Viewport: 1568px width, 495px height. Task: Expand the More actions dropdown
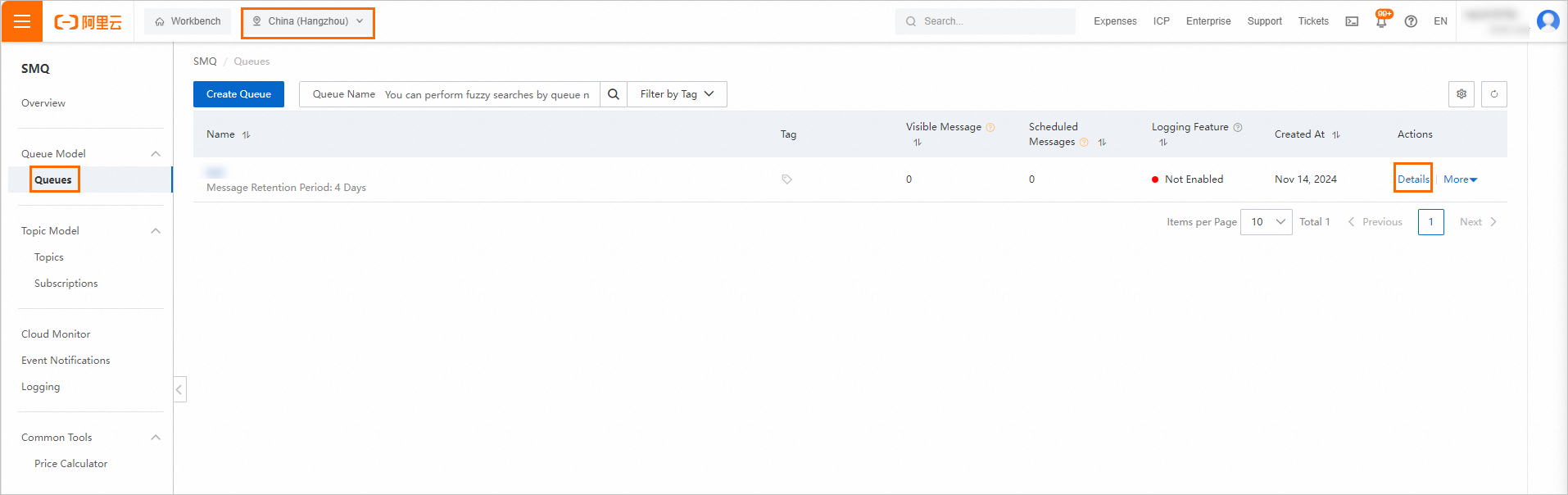click(x=1460, y=179)
